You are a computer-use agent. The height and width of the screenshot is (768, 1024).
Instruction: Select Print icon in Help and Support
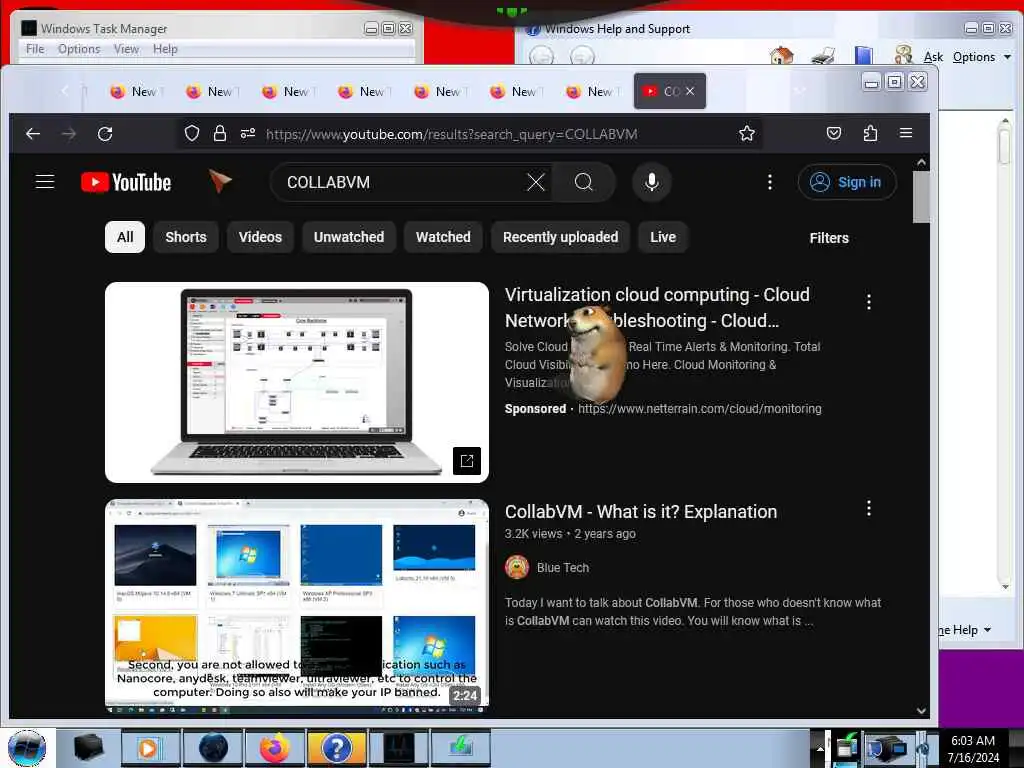click(x=823, y=56)
